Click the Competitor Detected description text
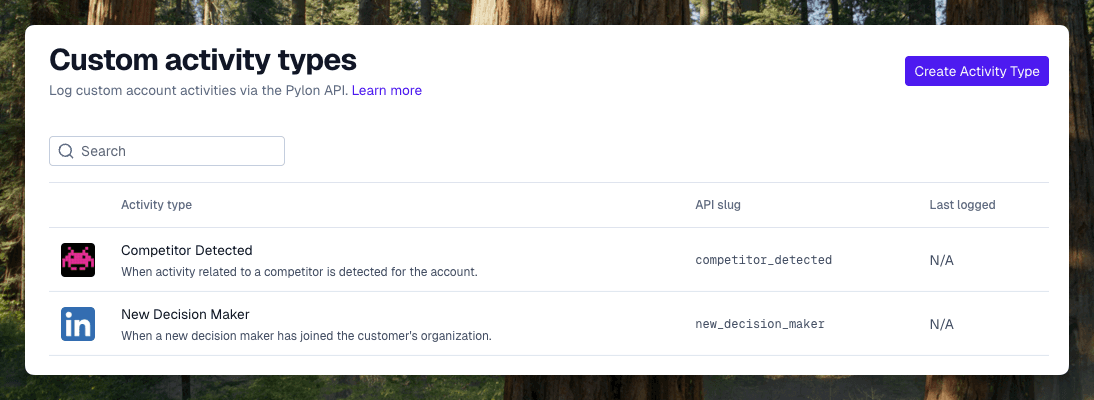 299,272
